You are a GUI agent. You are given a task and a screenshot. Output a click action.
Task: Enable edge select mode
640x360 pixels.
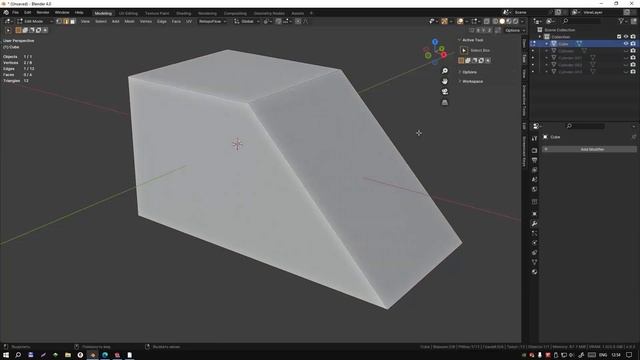(66, 21)
